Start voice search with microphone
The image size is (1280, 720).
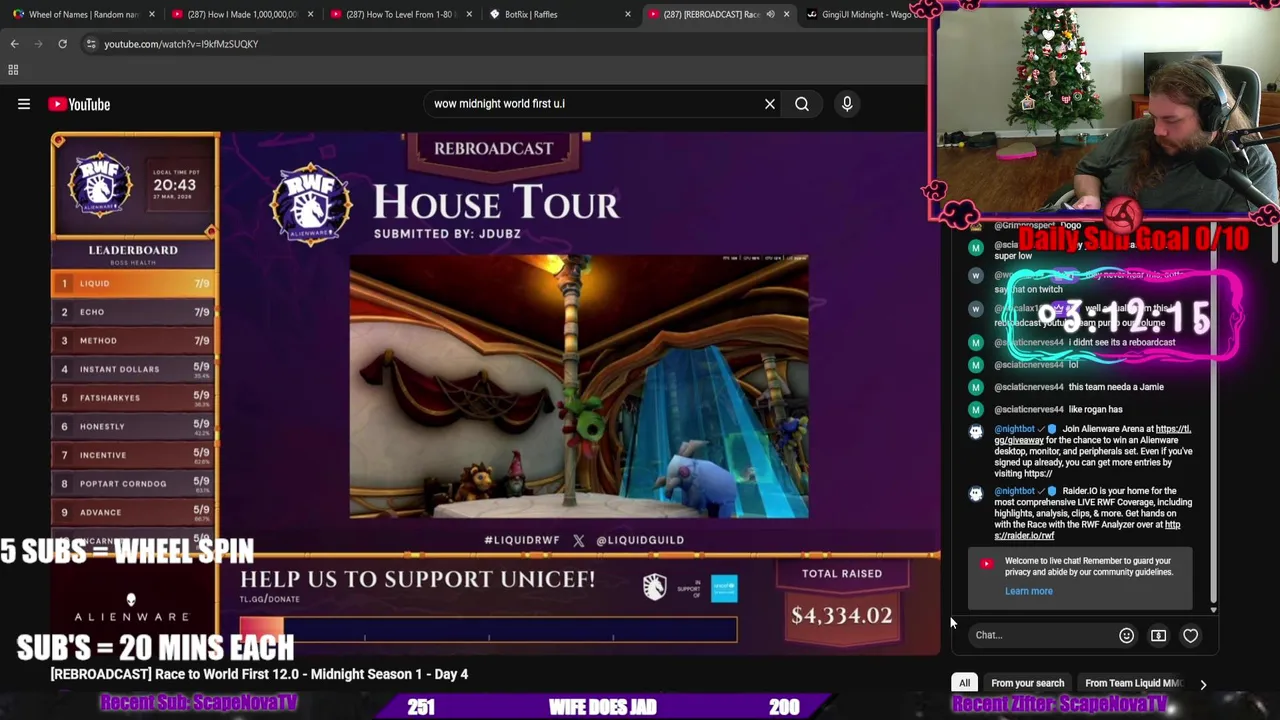pyautogui.click(x=847, y=104)
